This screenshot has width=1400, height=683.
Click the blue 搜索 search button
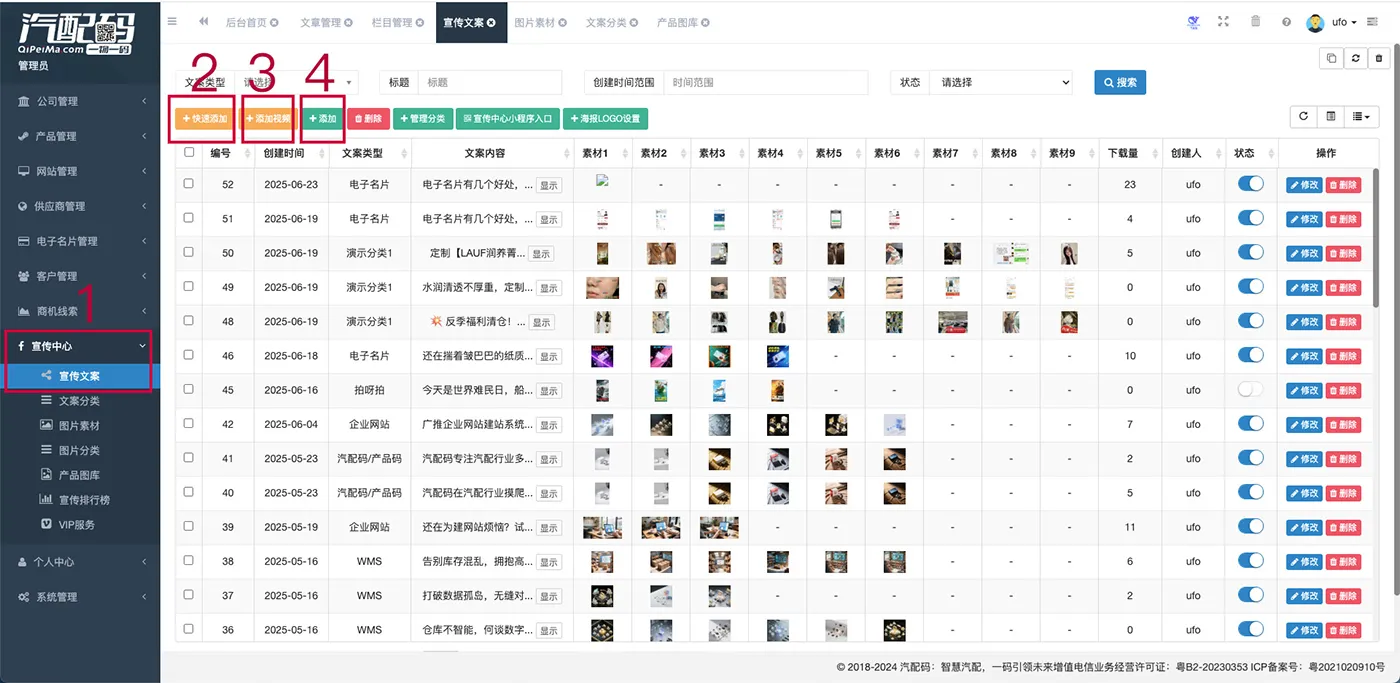(1120, 83)
